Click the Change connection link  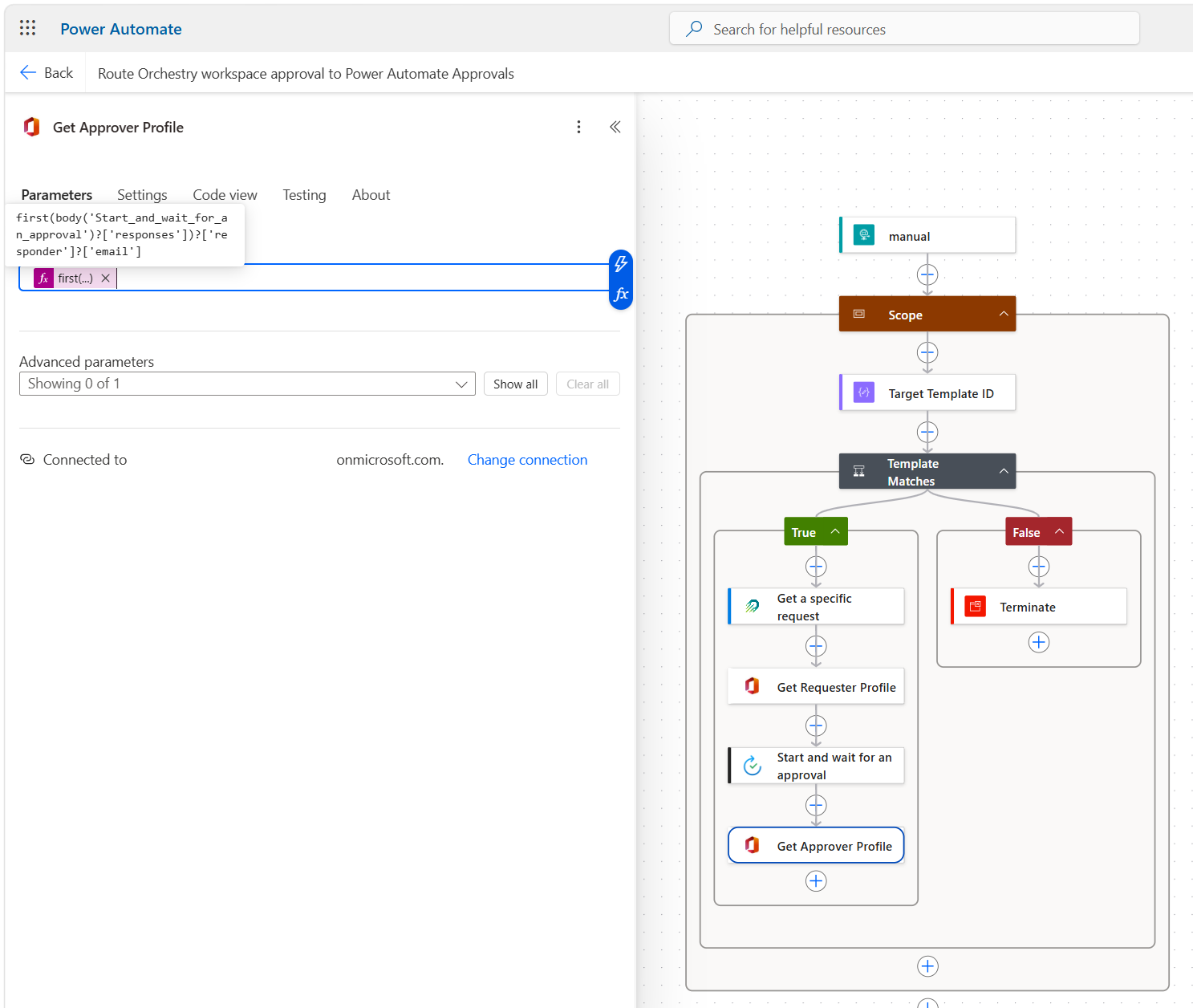coord(528,460)
